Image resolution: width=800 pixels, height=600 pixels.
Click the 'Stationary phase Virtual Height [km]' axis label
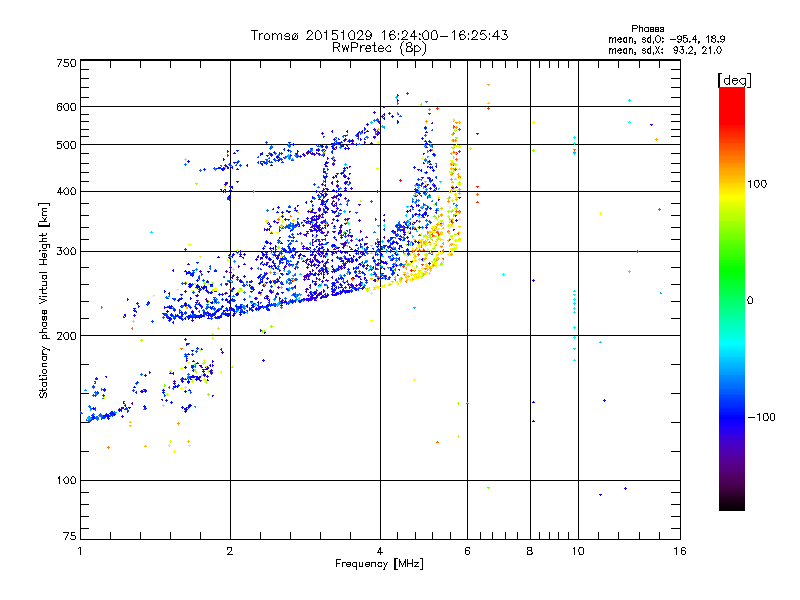[44, 301]
